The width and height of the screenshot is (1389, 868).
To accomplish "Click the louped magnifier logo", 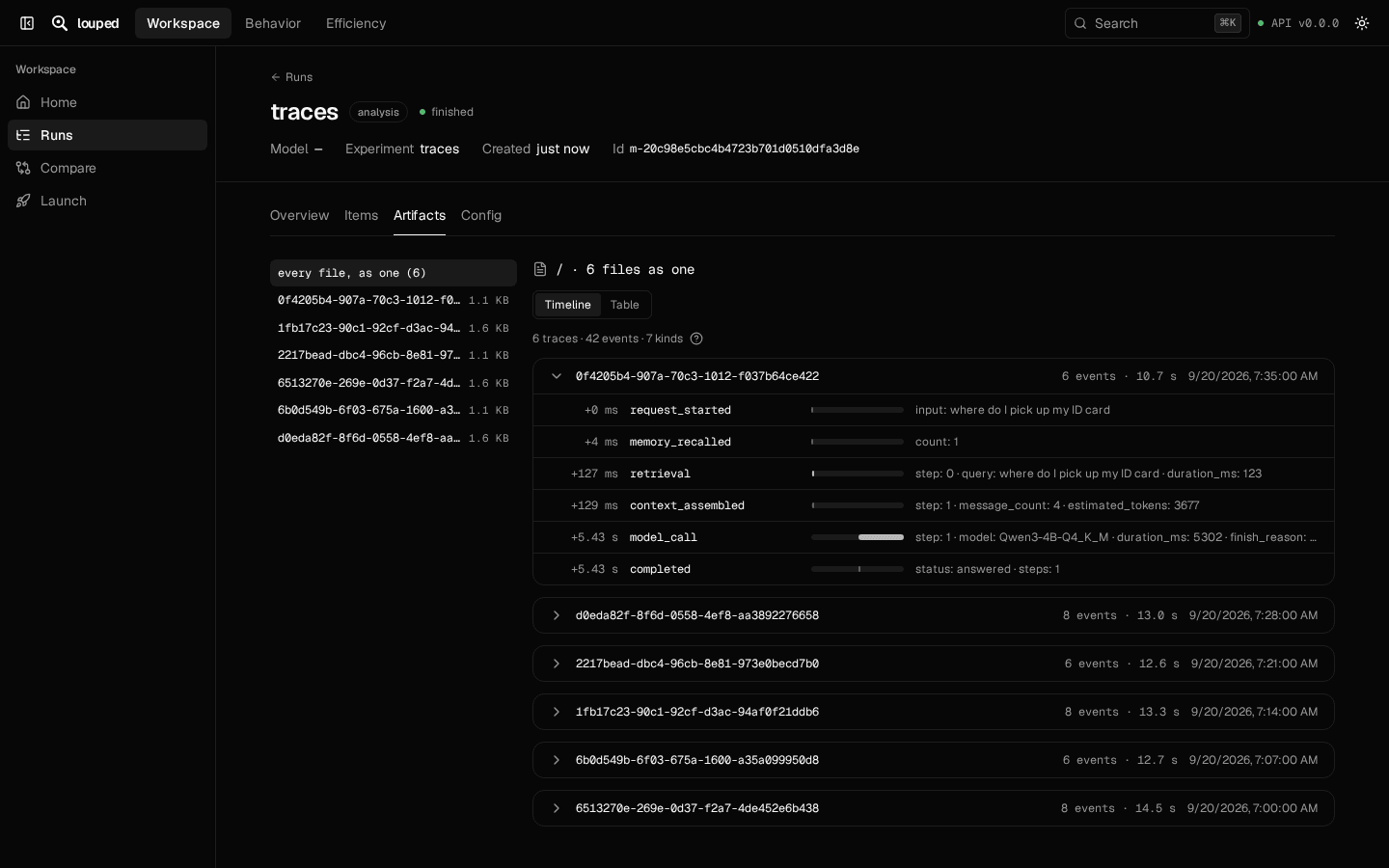I will tap(60, 23).
